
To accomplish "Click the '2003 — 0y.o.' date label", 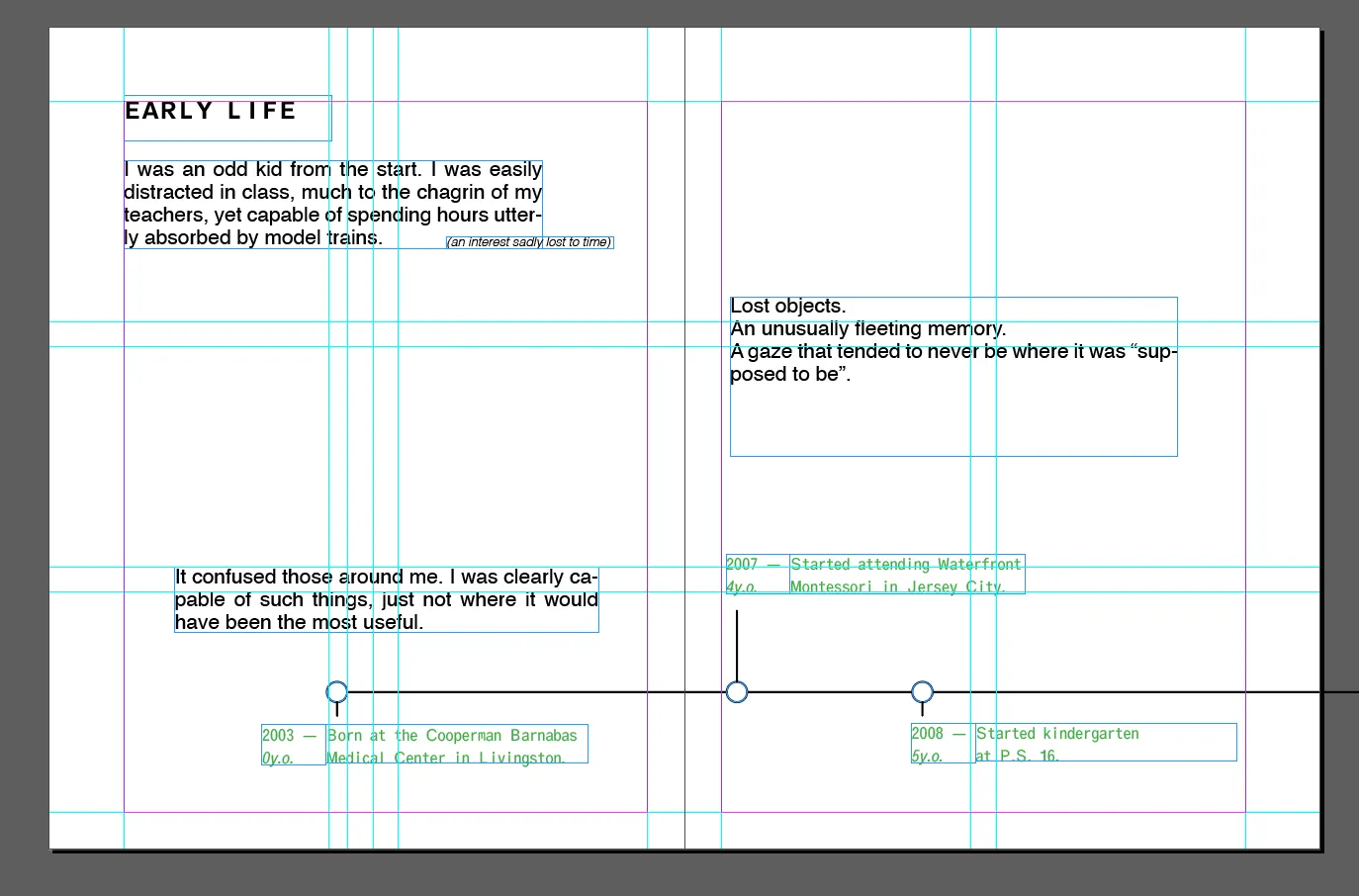I will coord(294,745).
